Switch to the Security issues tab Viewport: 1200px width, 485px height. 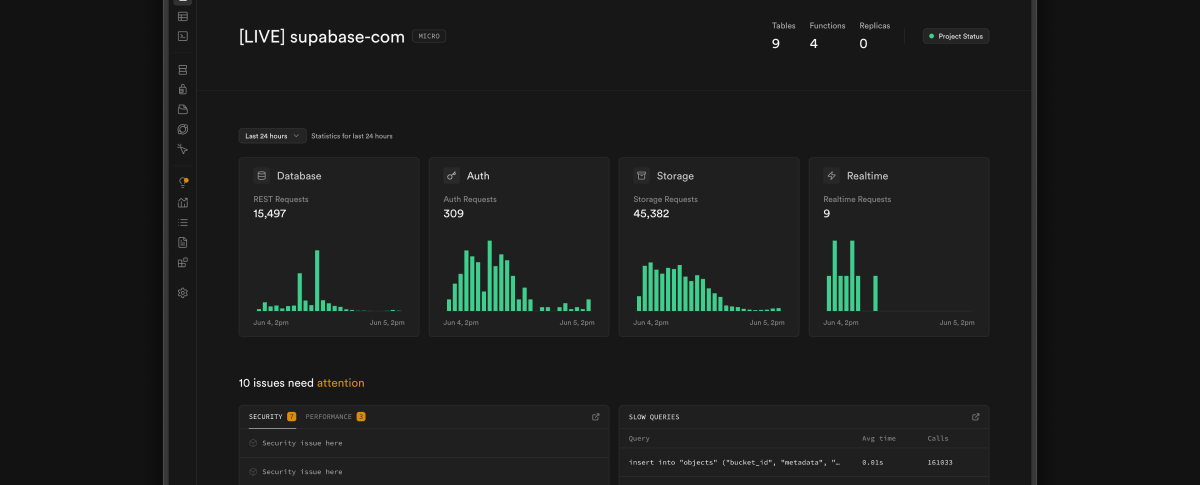click(272, 416)
